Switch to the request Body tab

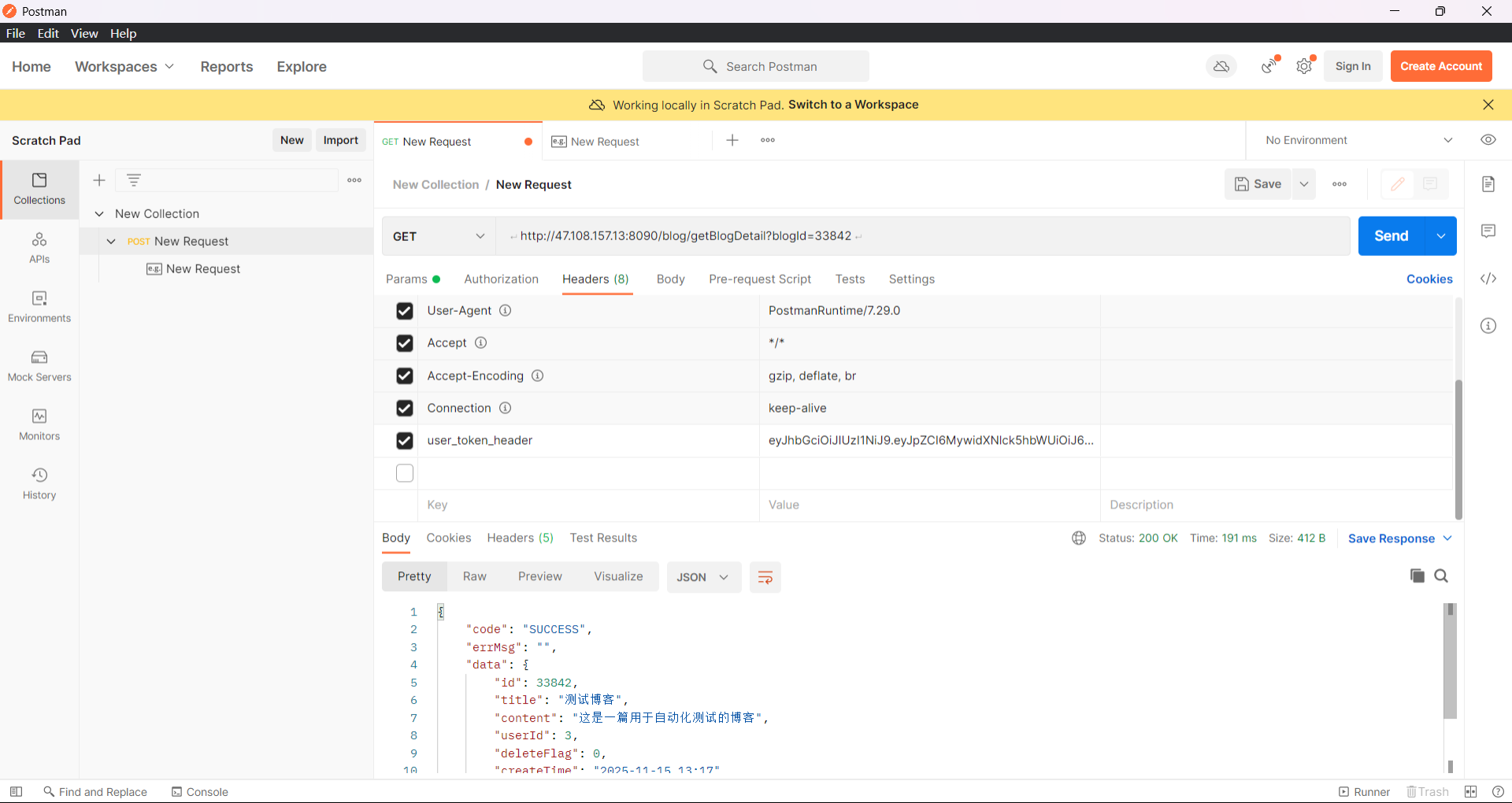tap(670, 279)
